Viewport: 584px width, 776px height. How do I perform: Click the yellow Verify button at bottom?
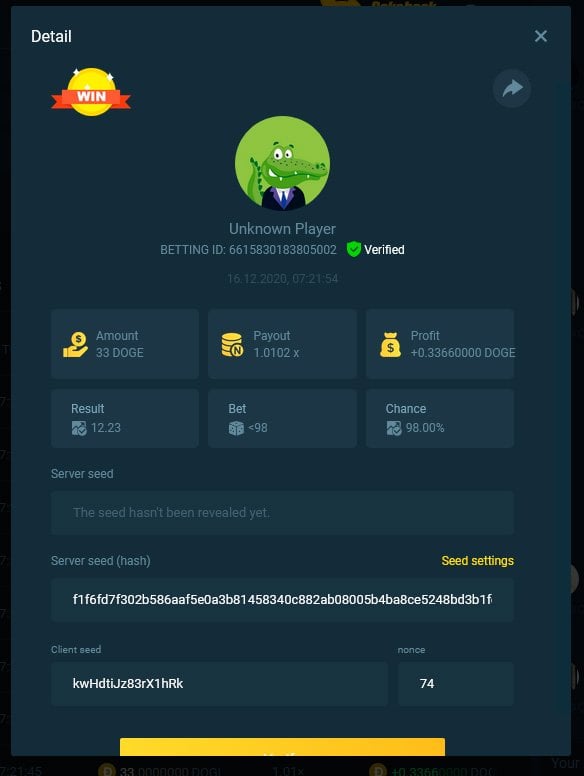tap(282, 747)
